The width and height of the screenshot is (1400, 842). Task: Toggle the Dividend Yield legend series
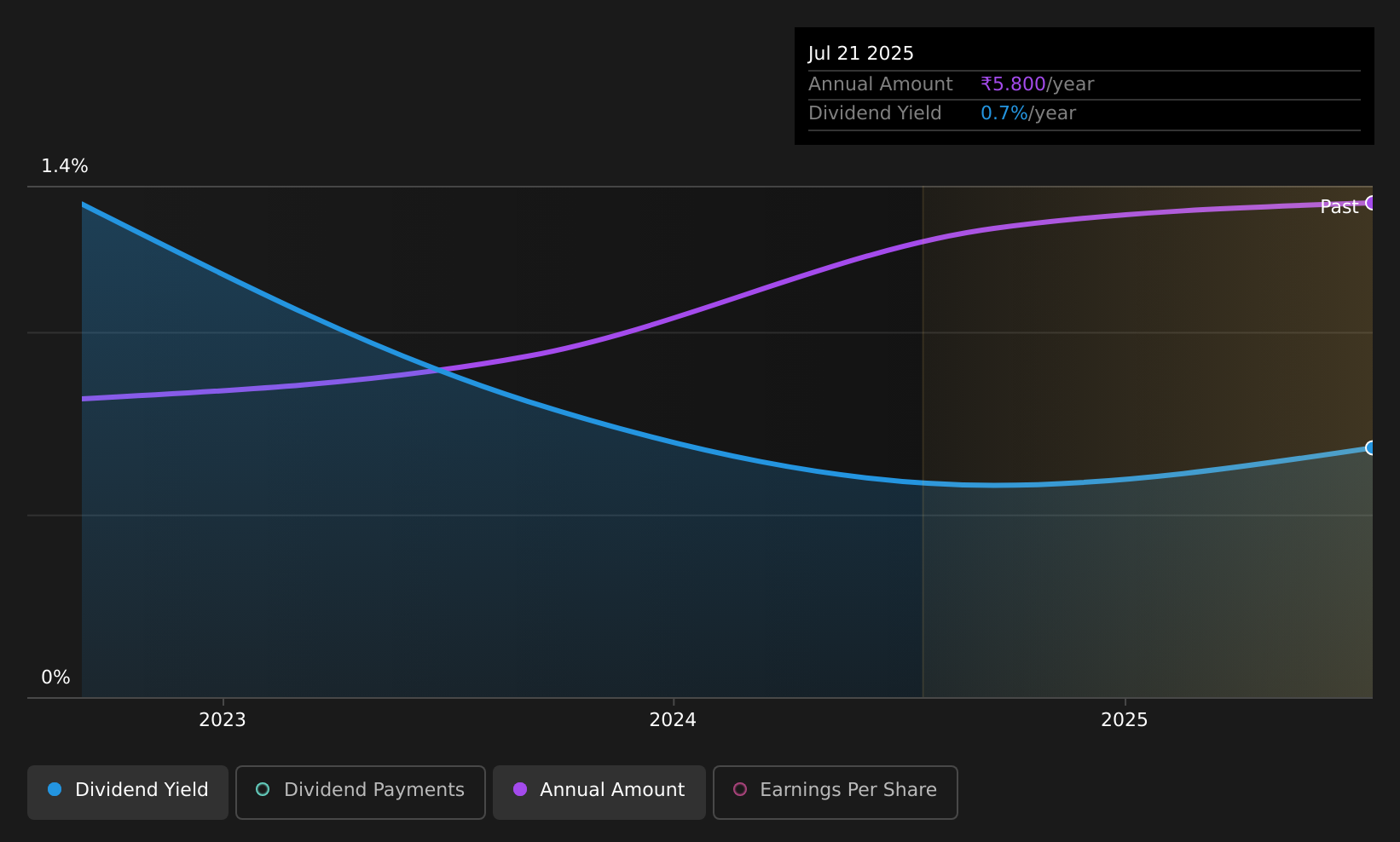point(128,792)
